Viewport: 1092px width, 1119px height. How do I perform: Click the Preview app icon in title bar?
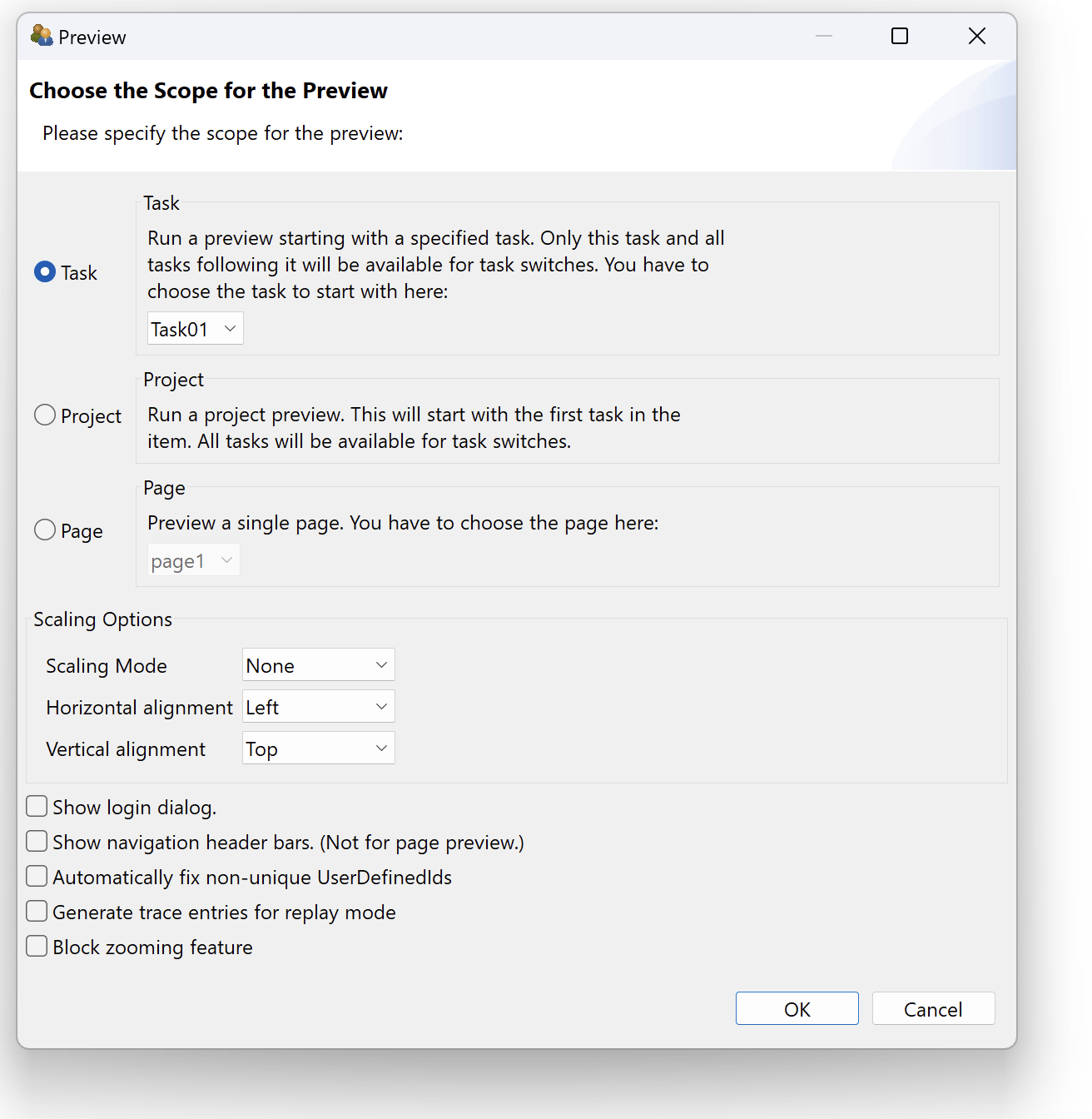(42, 36)
